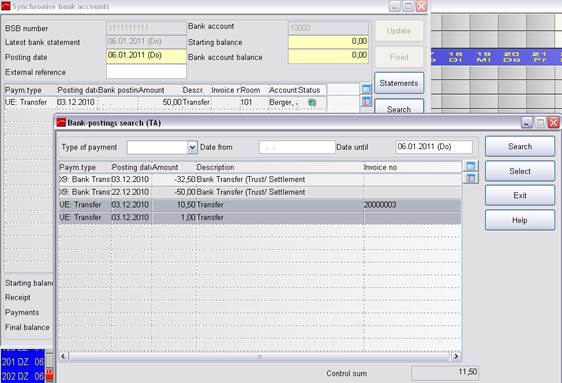Click invoice number 20000003
Viewport: 562px width, 383px height.
[380, 205]
